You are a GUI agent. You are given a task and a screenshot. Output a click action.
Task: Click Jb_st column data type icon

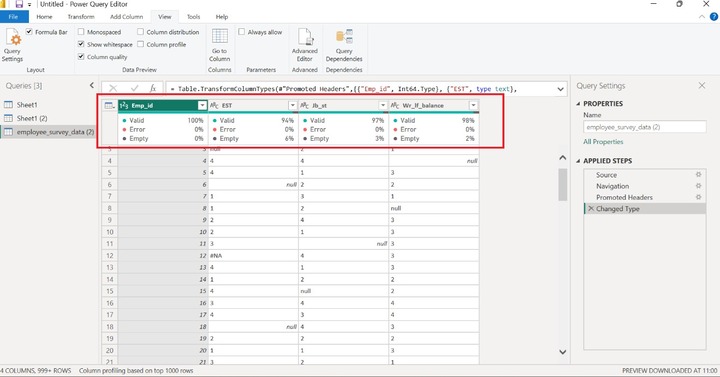304,106
